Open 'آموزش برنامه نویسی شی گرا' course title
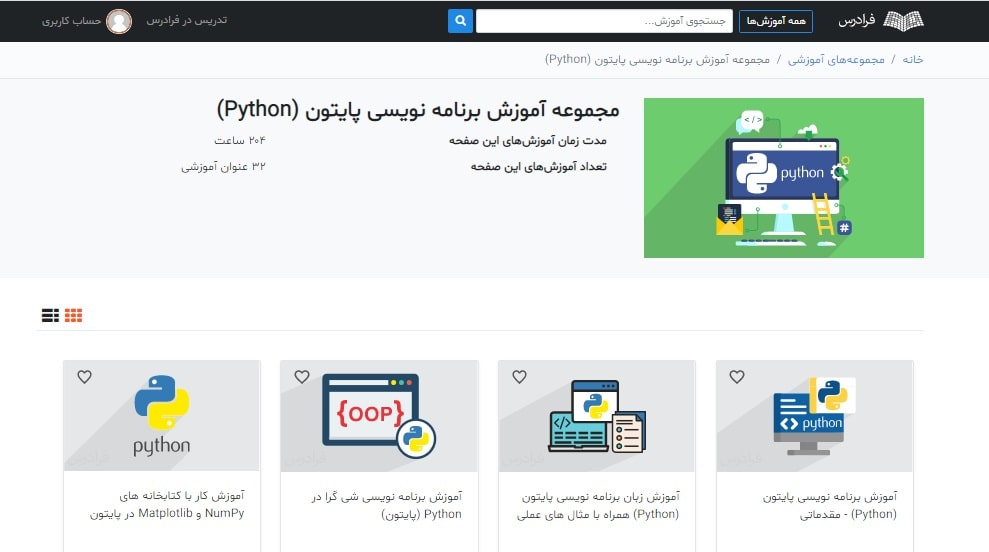989x552 pixels. [387, 505]
